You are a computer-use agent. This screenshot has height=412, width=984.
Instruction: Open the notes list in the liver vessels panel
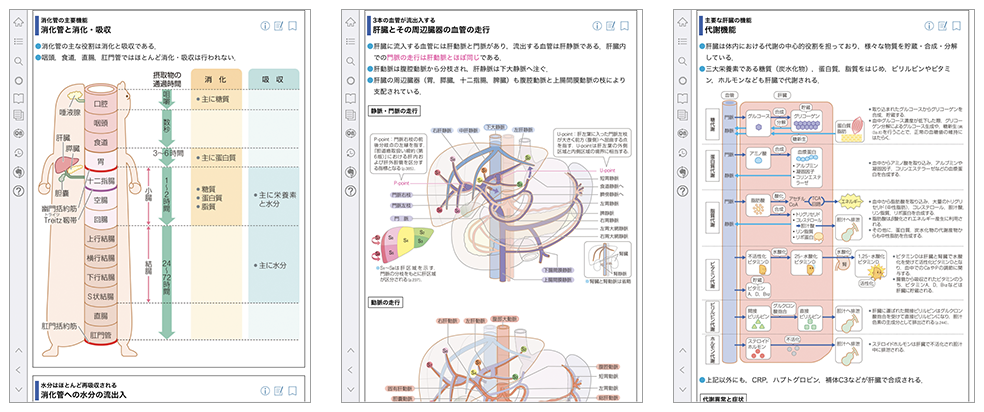[x=351, y=115]
